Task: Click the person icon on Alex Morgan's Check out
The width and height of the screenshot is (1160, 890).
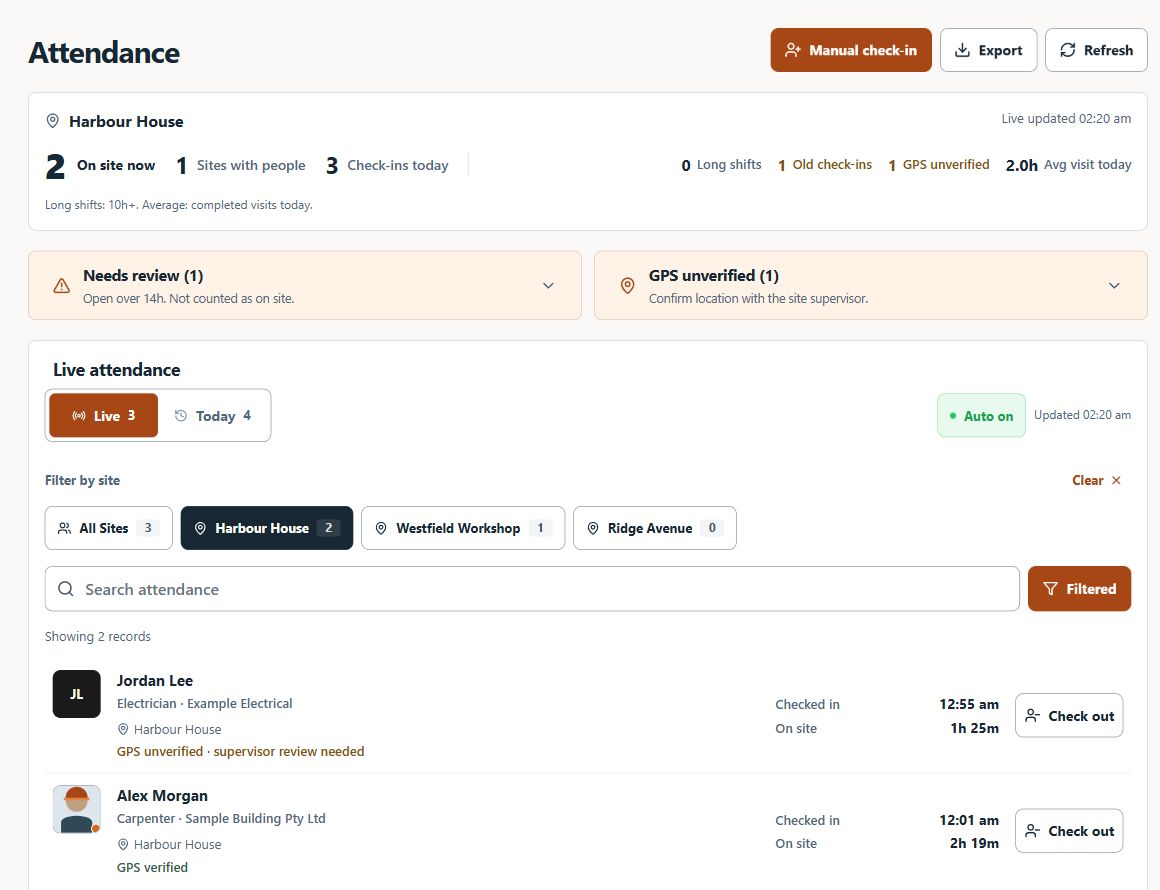Action: tap(1032, 831)
